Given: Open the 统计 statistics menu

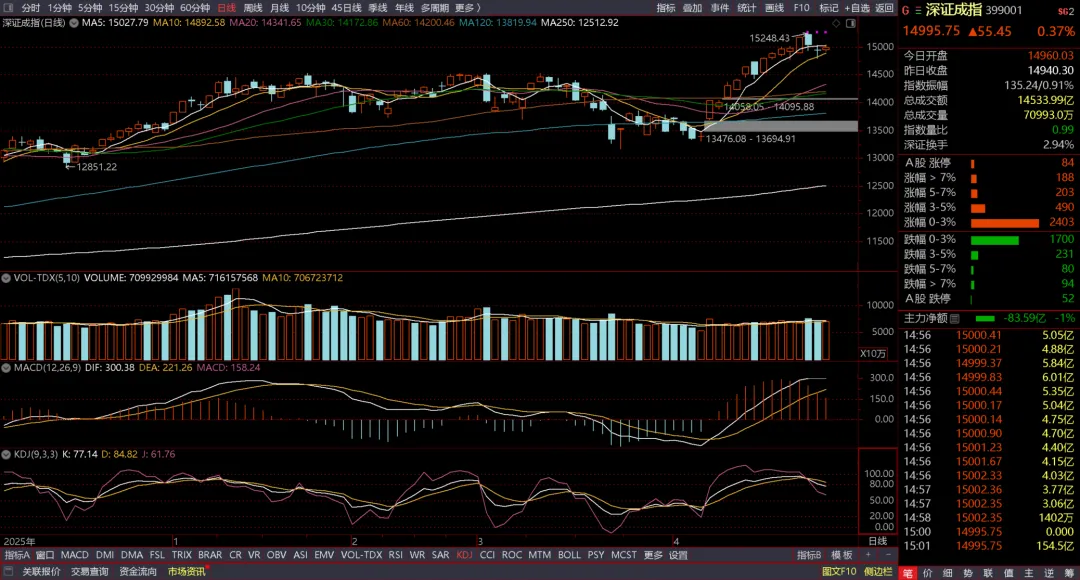Looking at the screenshot, I should click(747, 8).
